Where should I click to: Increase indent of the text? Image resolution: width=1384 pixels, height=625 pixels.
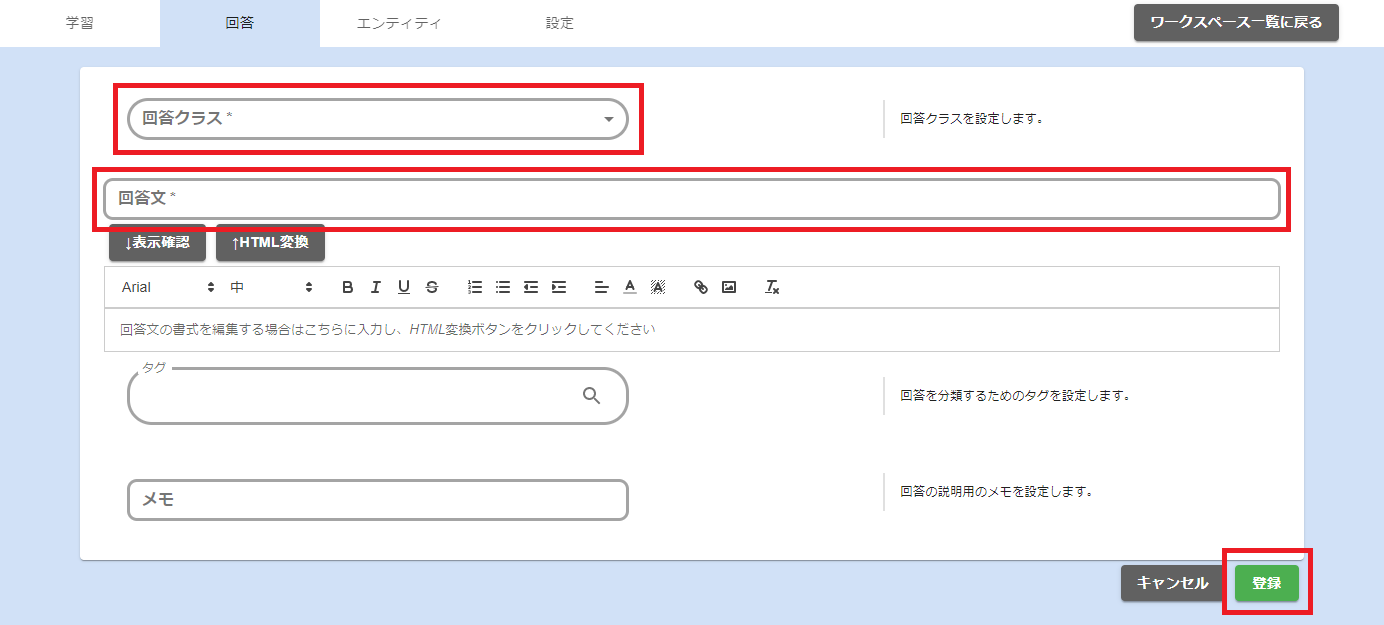pyautogui.click(x=559, y=287)
